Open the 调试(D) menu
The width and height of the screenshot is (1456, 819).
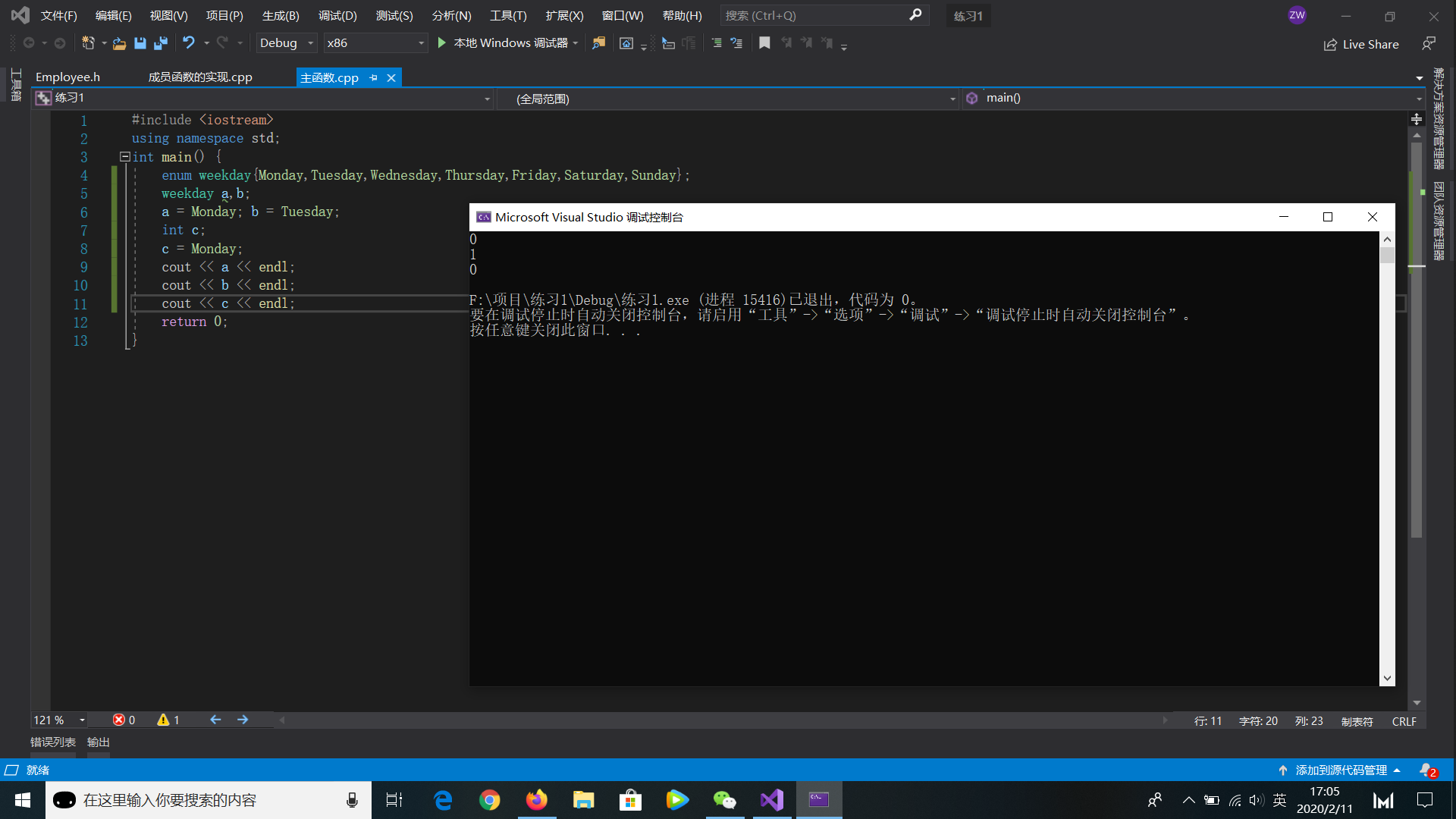[x=337, y=15]
